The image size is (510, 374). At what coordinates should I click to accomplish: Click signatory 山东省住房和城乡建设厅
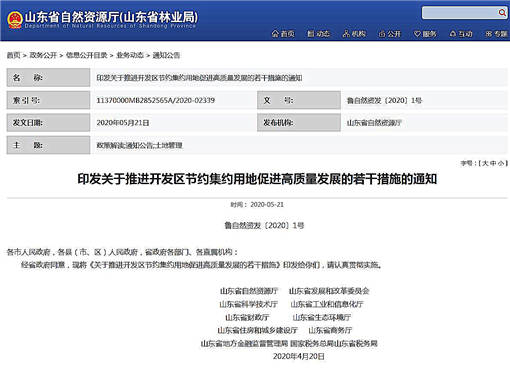click(x=257, y=330)
